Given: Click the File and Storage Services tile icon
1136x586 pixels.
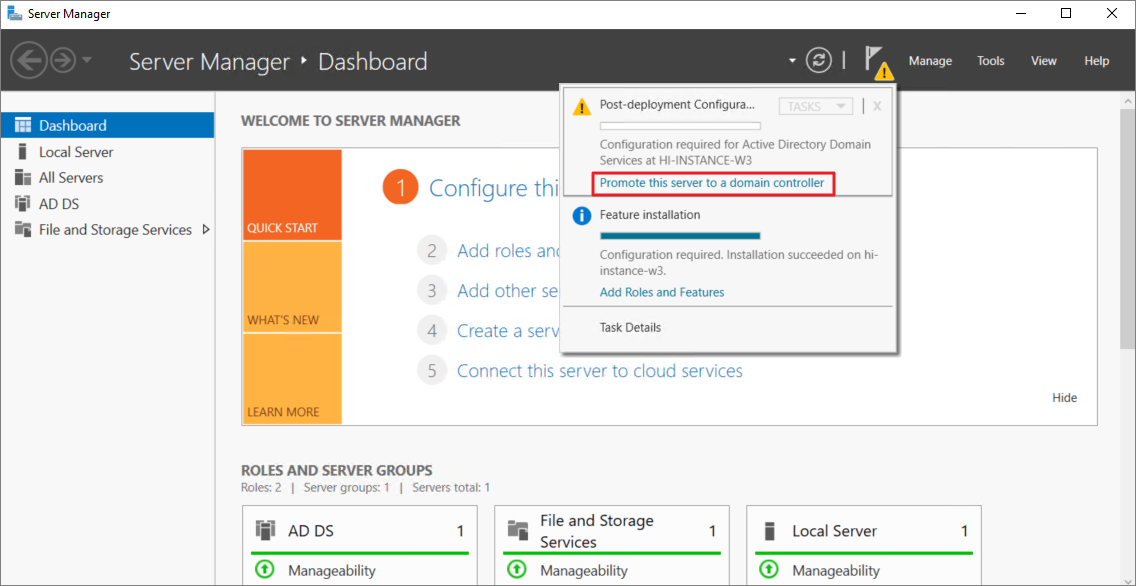Looking at the screenshot, I should click(x=518, y=530).
